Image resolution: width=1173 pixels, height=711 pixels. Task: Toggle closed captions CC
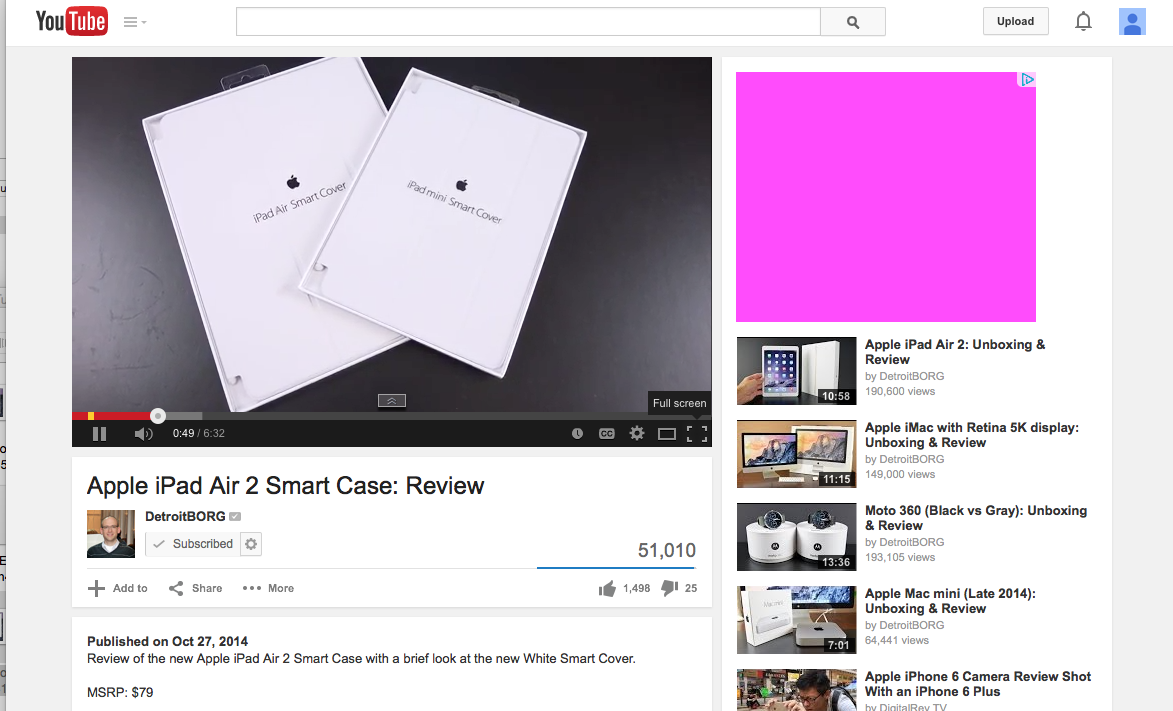pos(607,433)
